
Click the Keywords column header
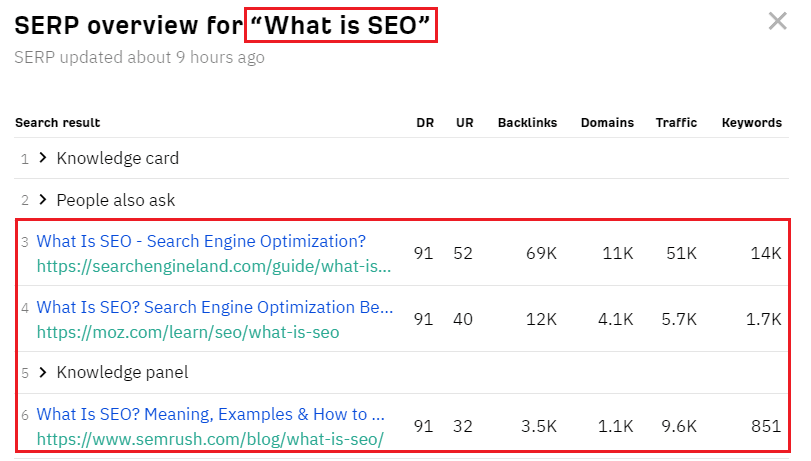pos(752,123)
